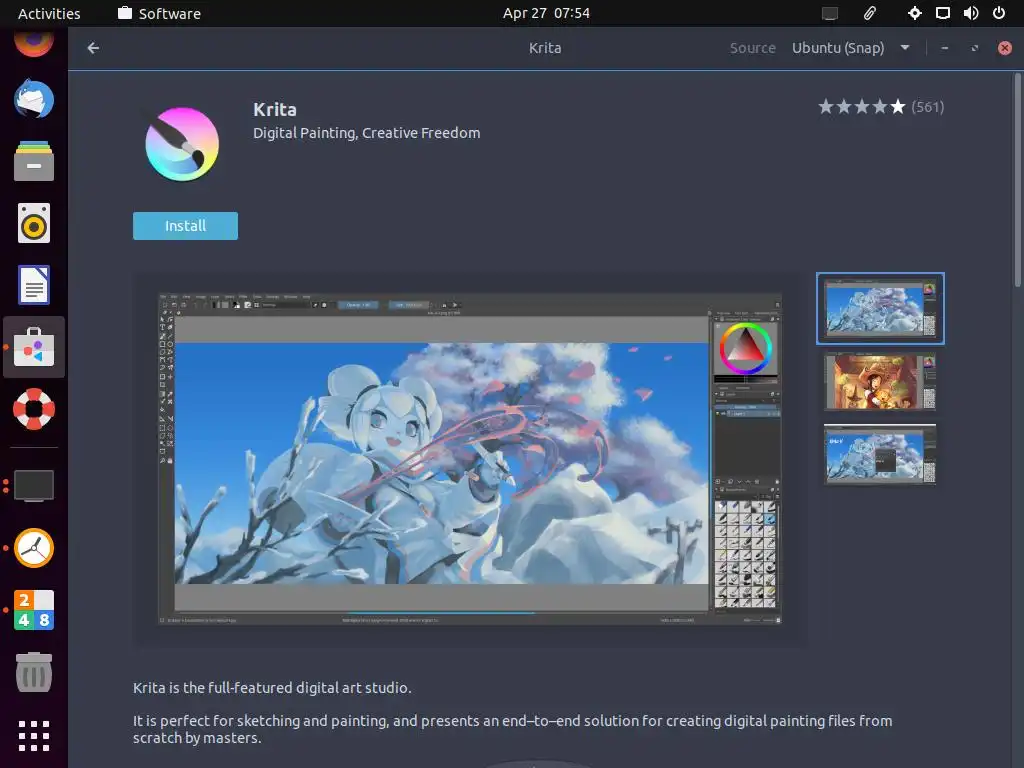Select the first Krita screenshot thumbnail
Image resolution: width=1024 pixels, height=768 pixels.
pos(880,308)
